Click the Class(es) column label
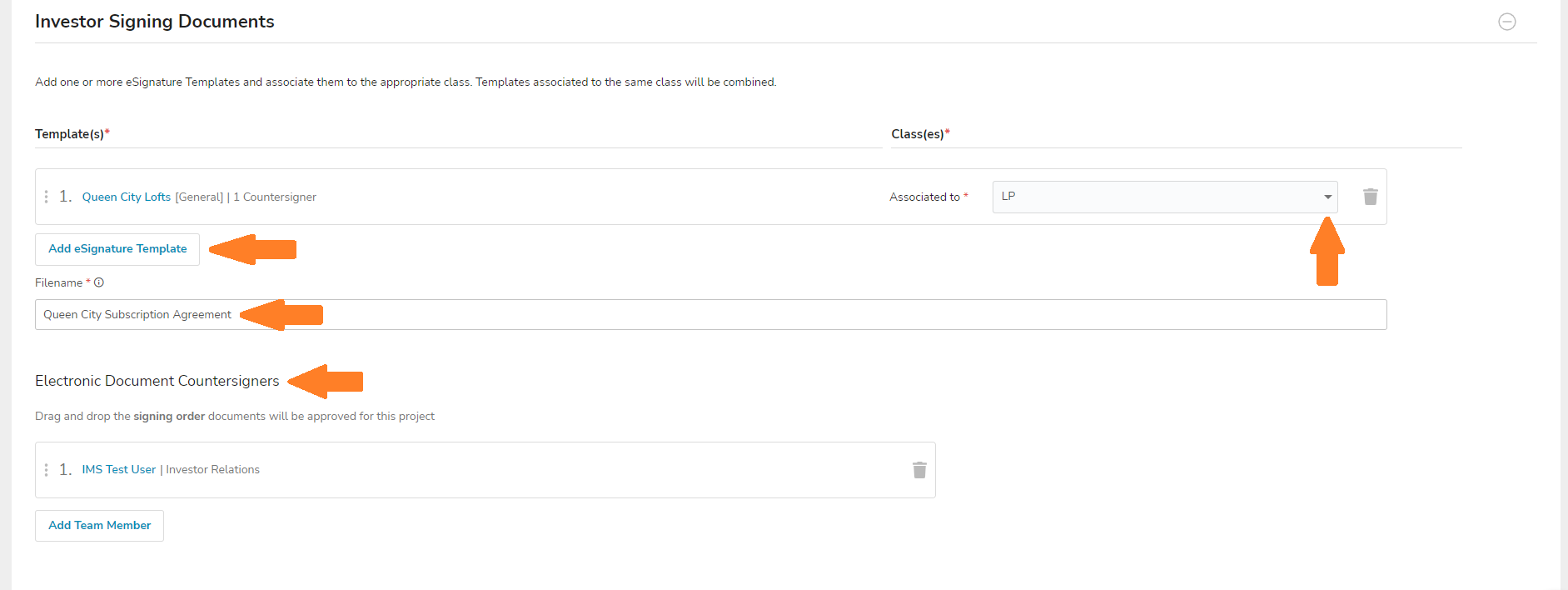 point(917,134)
